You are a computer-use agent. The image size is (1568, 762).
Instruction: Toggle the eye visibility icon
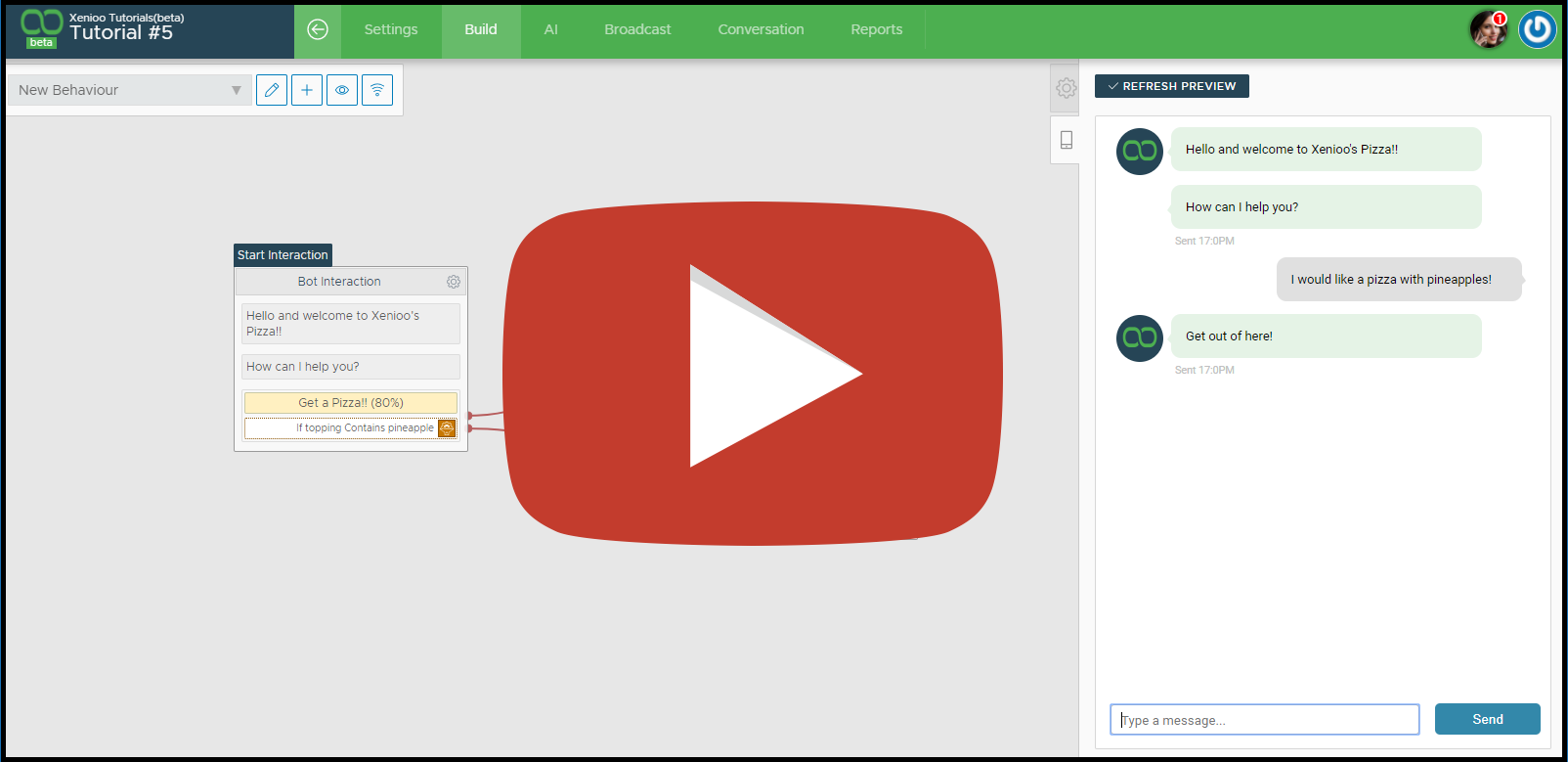(x=342, y=90)
